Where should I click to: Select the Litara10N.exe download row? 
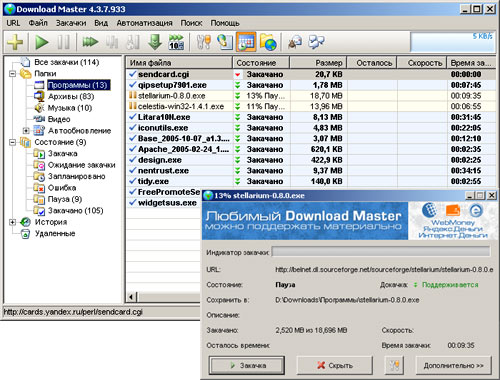click(x=311, y=117)
